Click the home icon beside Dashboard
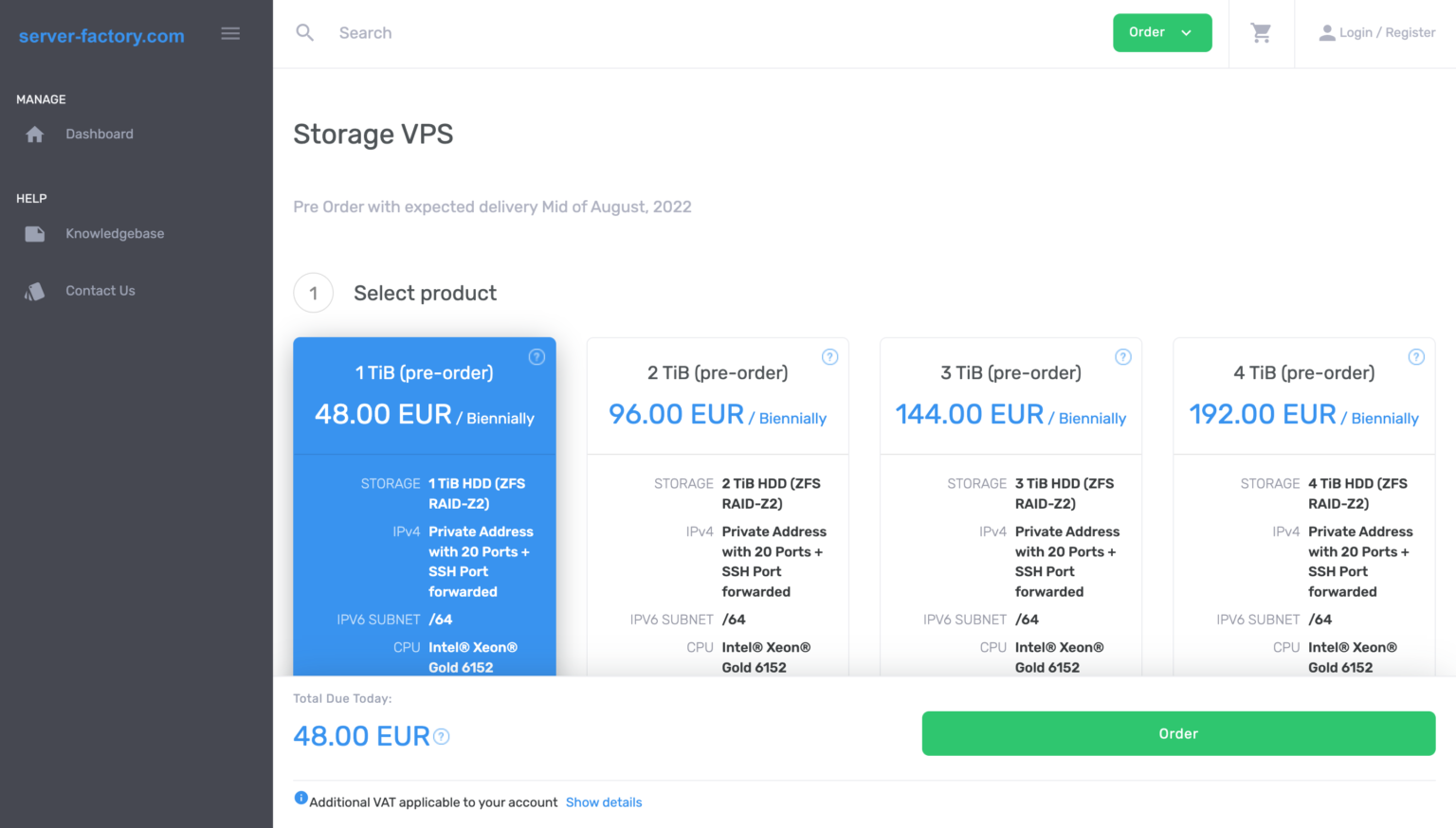This screenshot has height=828, width=1456. tap(34, 134)
